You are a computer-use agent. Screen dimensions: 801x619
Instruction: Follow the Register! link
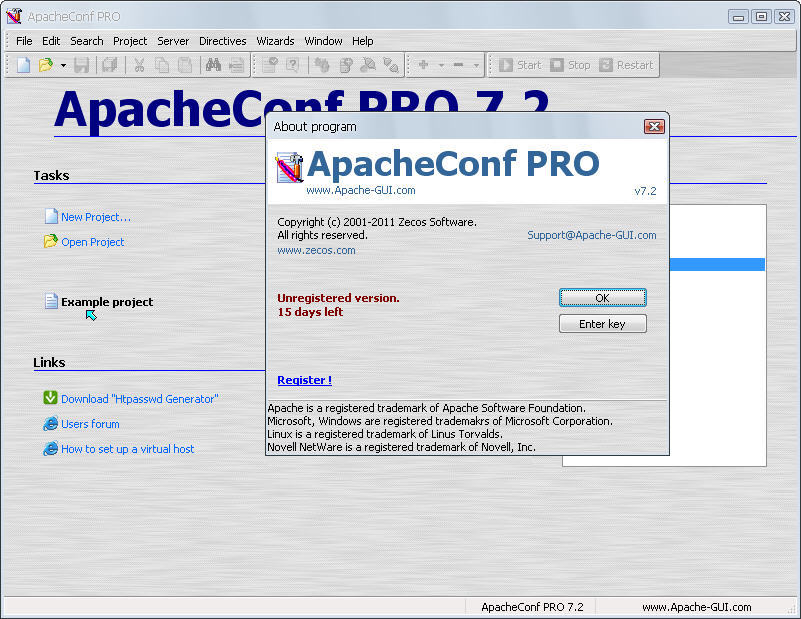304,380
